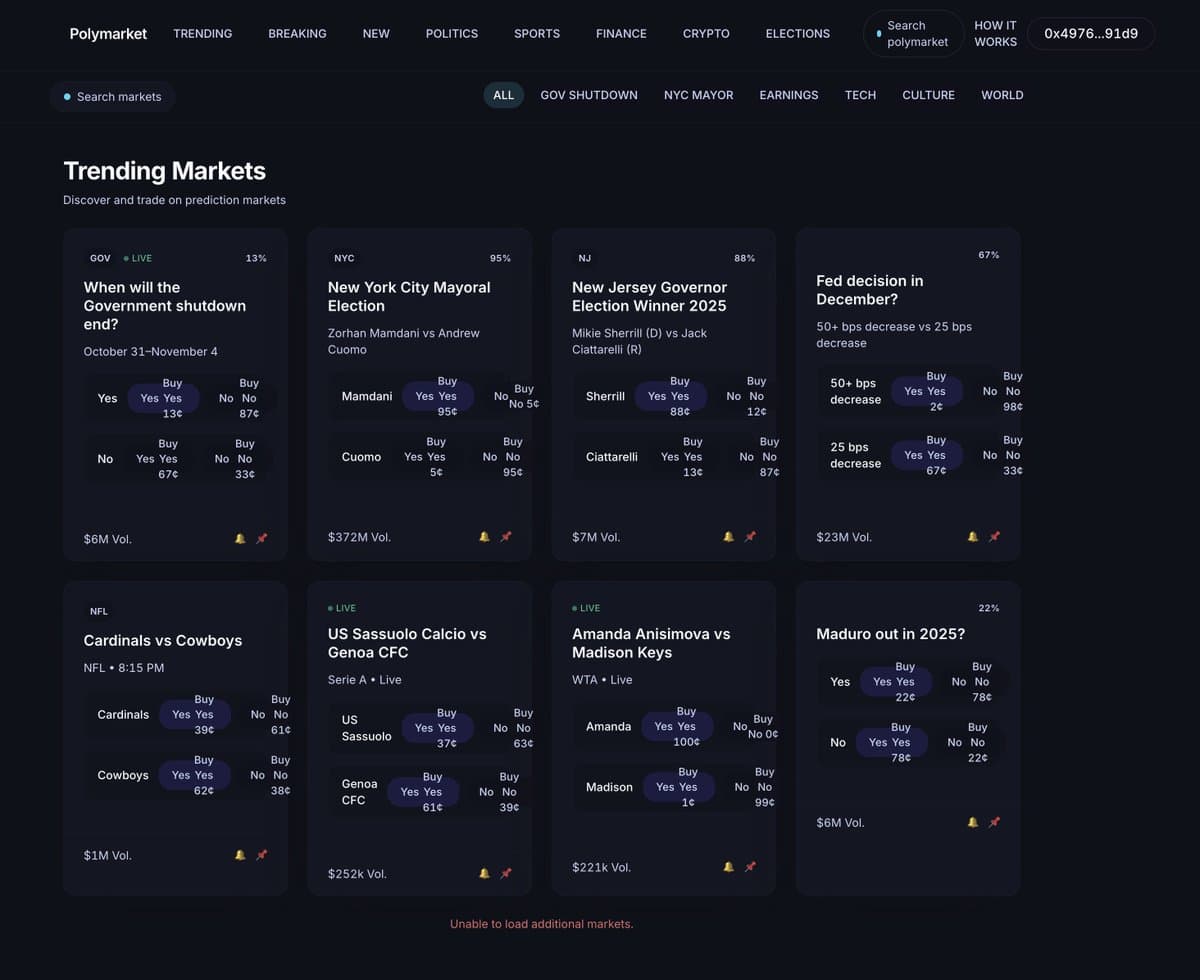The width and height of the screenshot is (1200, 980).
Task: Pin the Fed decision in December market
Action: [994, 536]
